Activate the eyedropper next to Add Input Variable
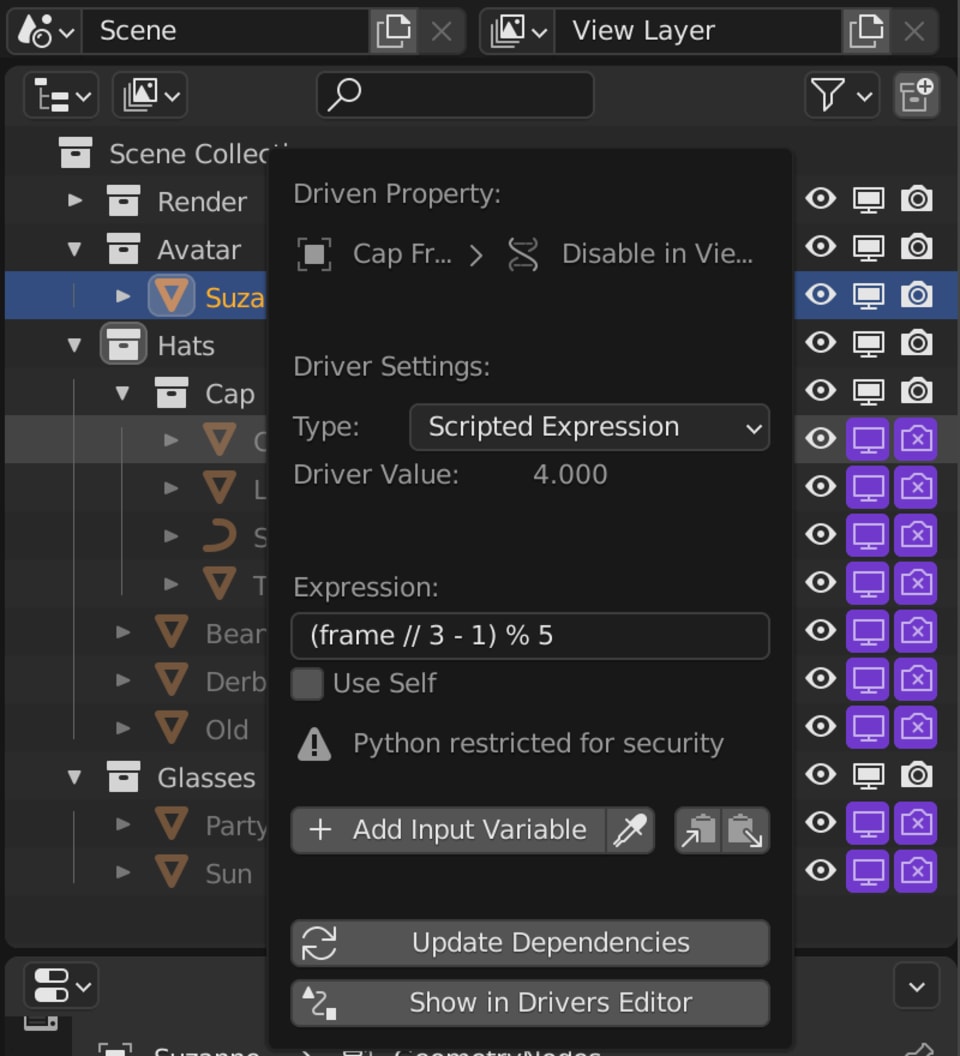960x1056 pixels. click(x=630, y=829)
